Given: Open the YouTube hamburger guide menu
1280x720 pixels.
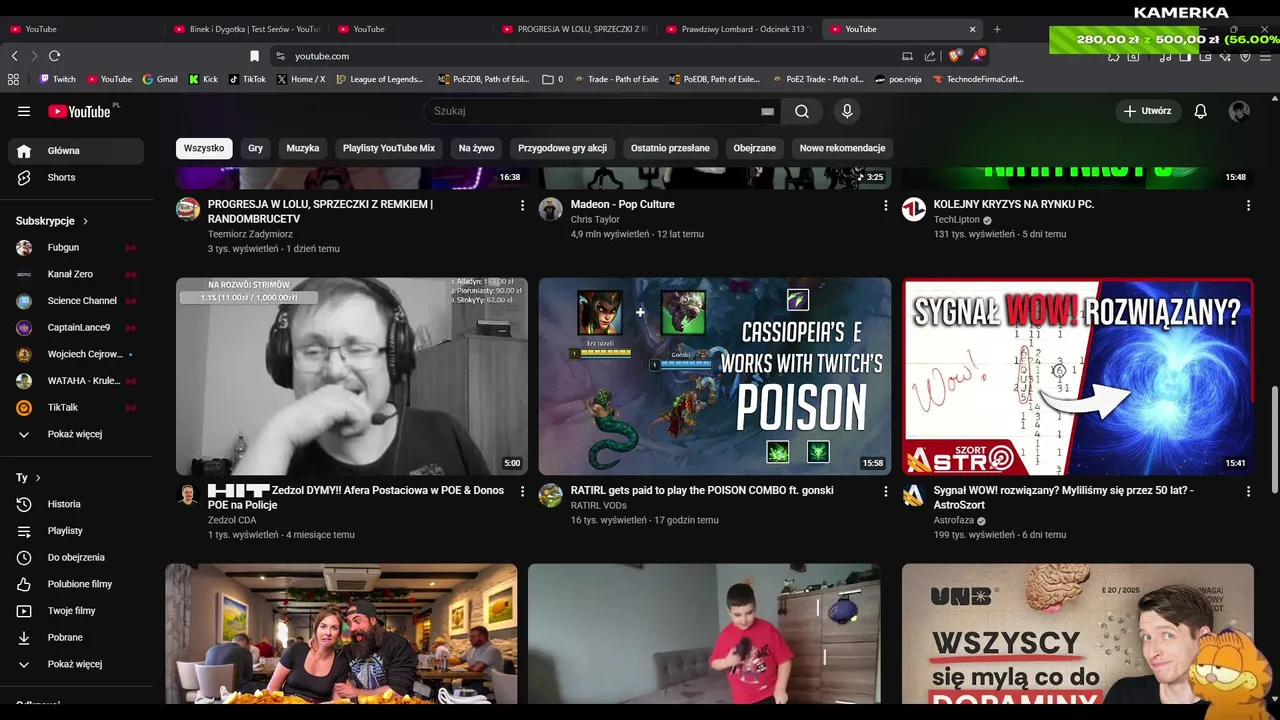Looking at the screenshot, I should (x=24, y=111).
